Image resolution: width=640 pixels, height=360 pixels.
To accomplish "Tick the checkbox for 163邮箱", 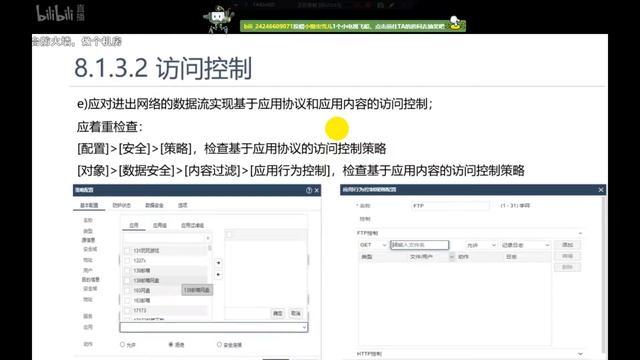I will 127,300.
